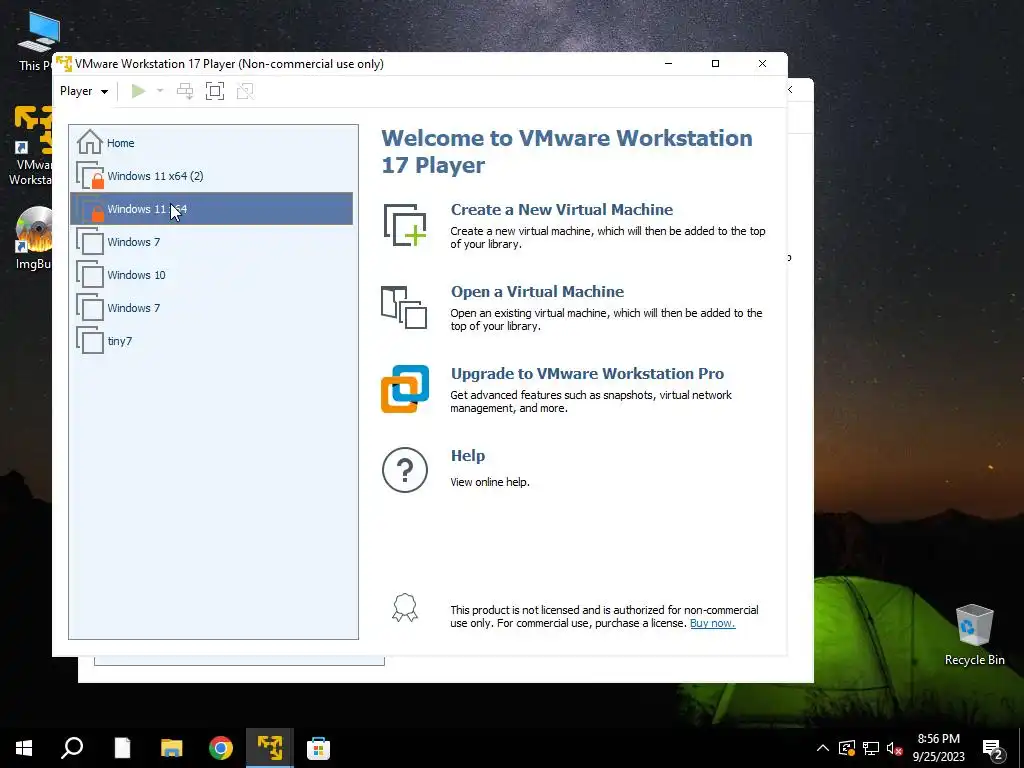Click the tiny7 VM icon
1024x768 pixels.
[89, 340]
